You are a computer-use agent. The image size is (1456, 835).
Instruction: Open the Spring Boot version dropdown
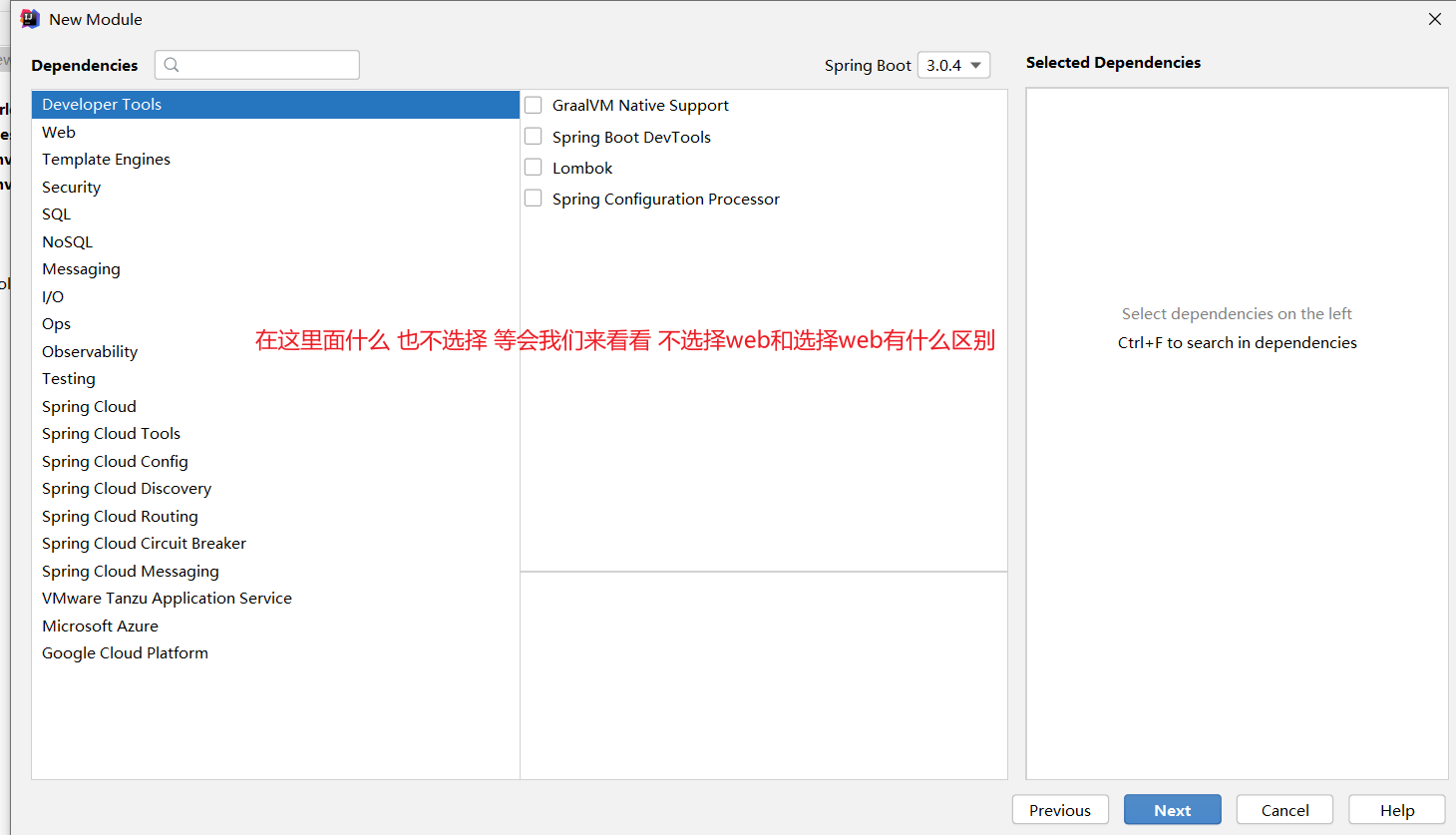click(953, 65)
